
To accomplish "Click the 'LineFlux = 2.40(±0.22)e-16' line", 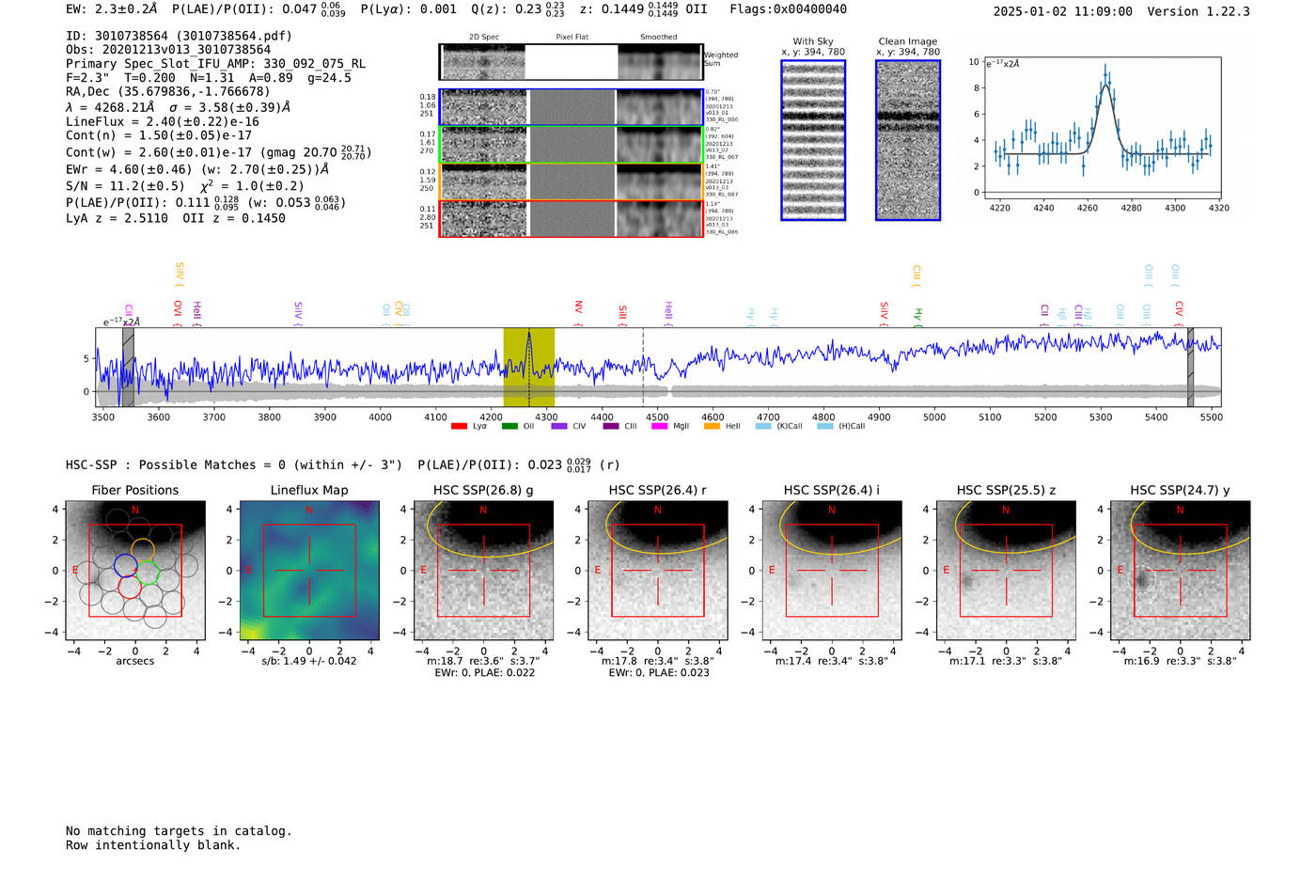I will 163,121.
